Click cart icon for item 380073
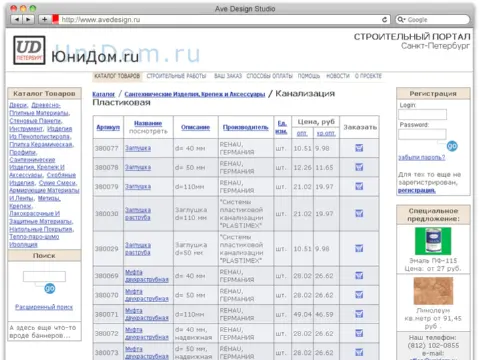This screenshot has width=480, height=360. click(359, 352)
